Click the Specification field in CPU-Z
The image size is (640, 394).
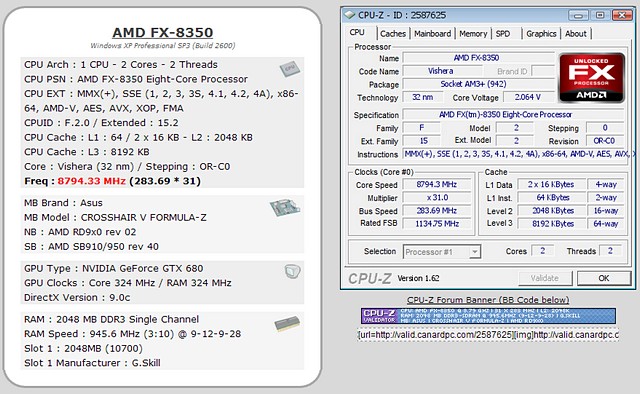tap(513, 115)
